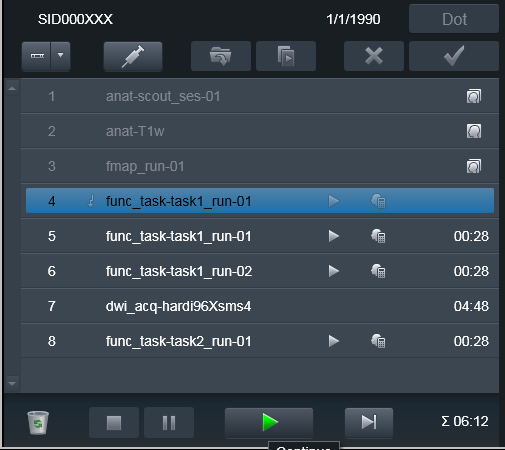Image resolution: width=505 pixels, height=450 pixels.
Task: Select the fmap_run-01 protocol row
Action: coord(260,166)
